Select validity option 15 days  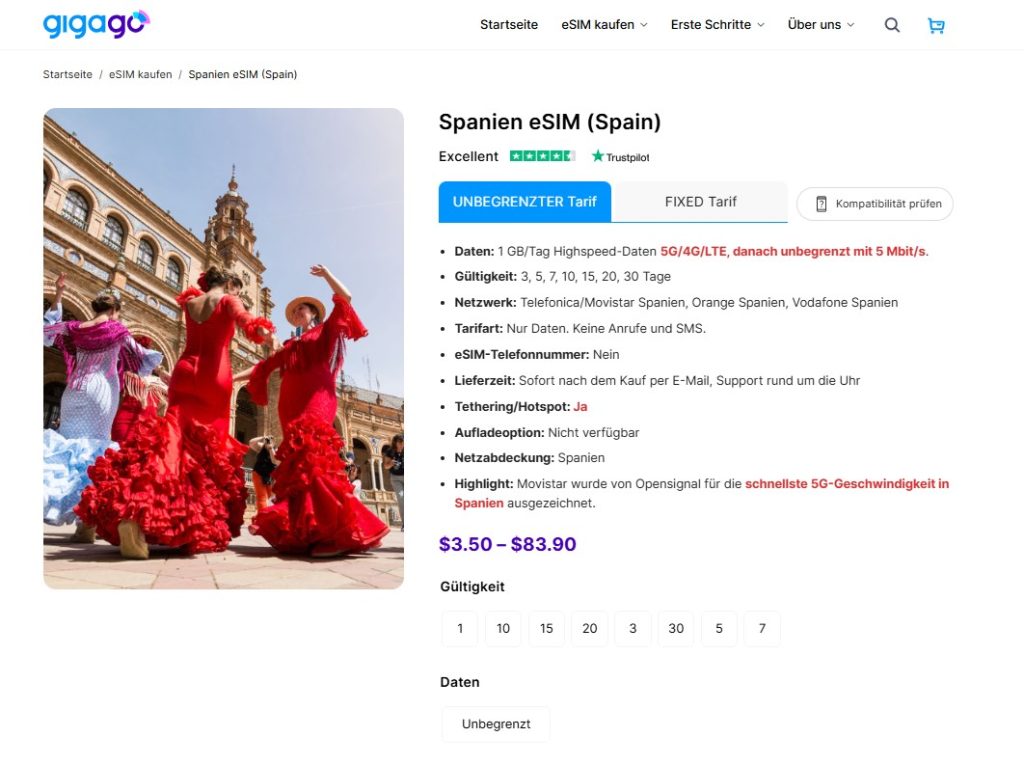click(x=546, y=628)
